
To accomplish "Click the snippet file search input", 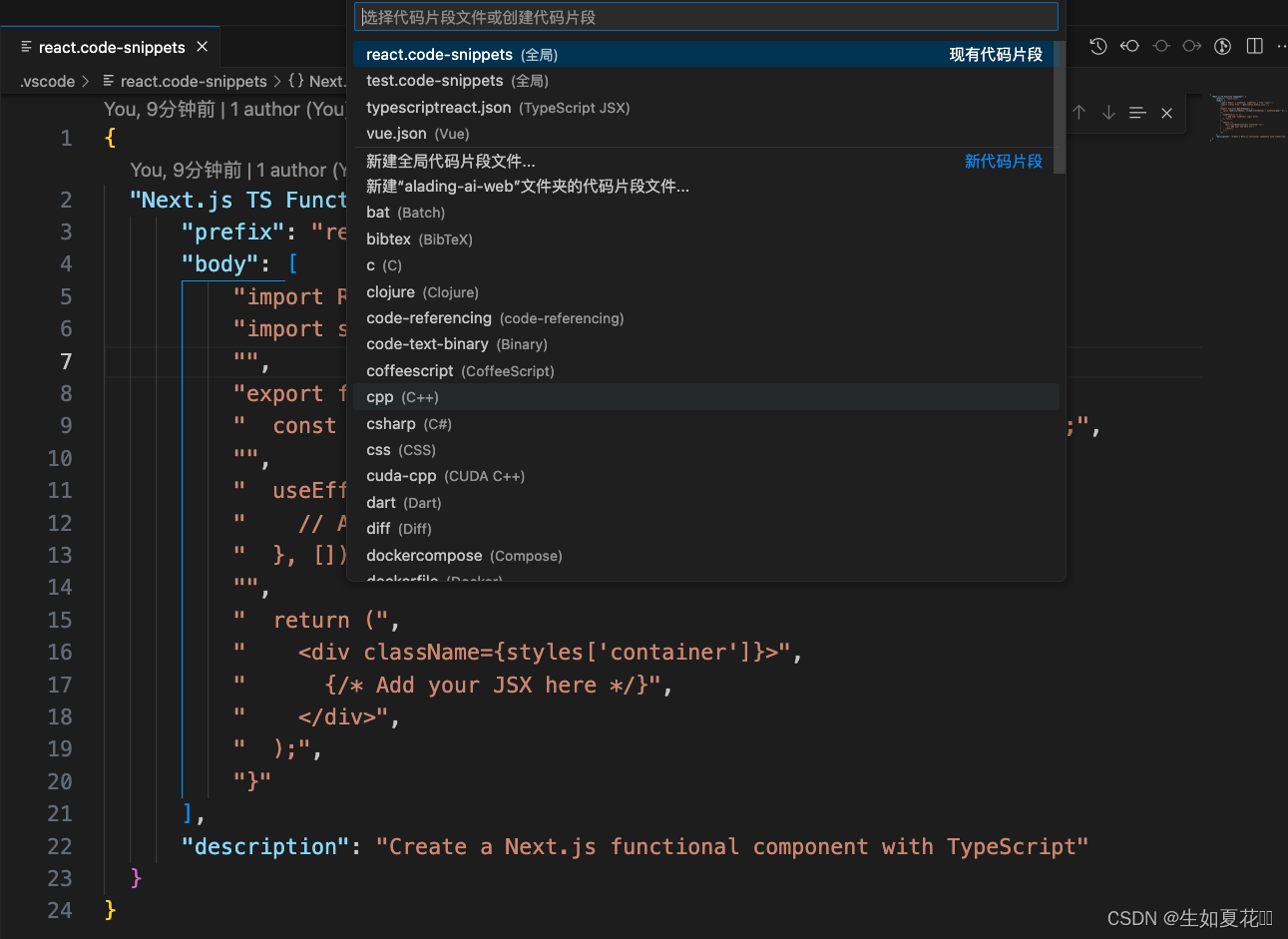I will click(x=706, y=17).
